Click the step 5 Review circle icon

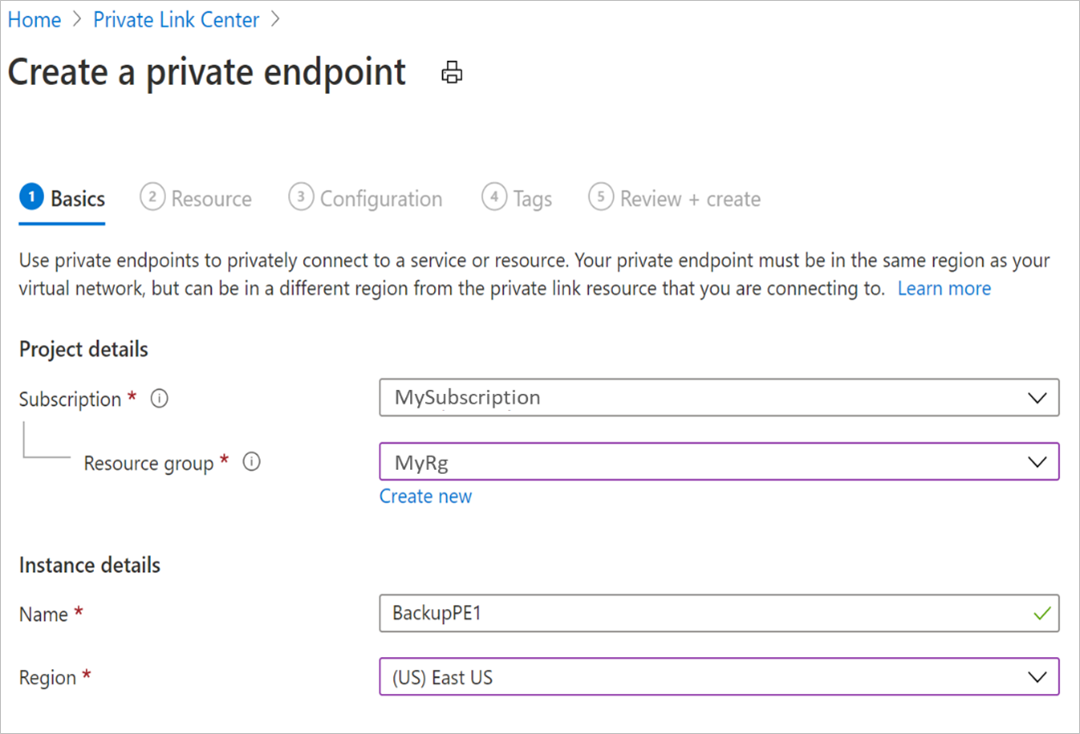(601, 197)
